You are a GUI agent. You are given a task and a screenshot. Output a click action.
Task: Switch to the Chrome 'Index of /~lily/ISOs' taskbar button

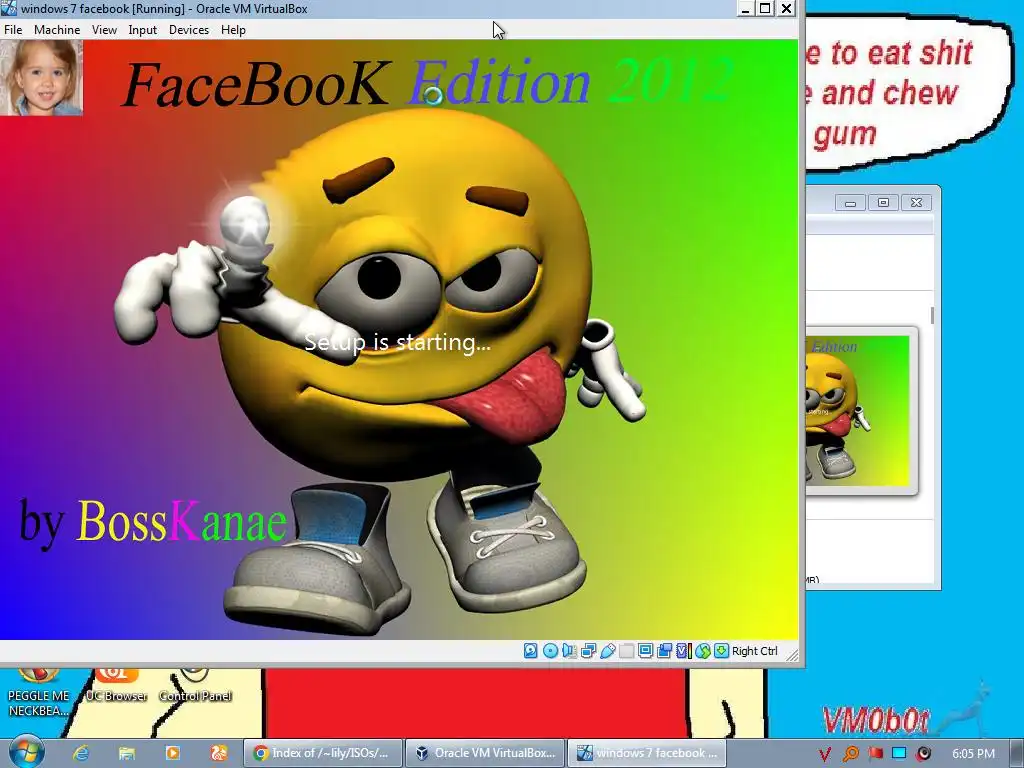(x=322, y=753)
